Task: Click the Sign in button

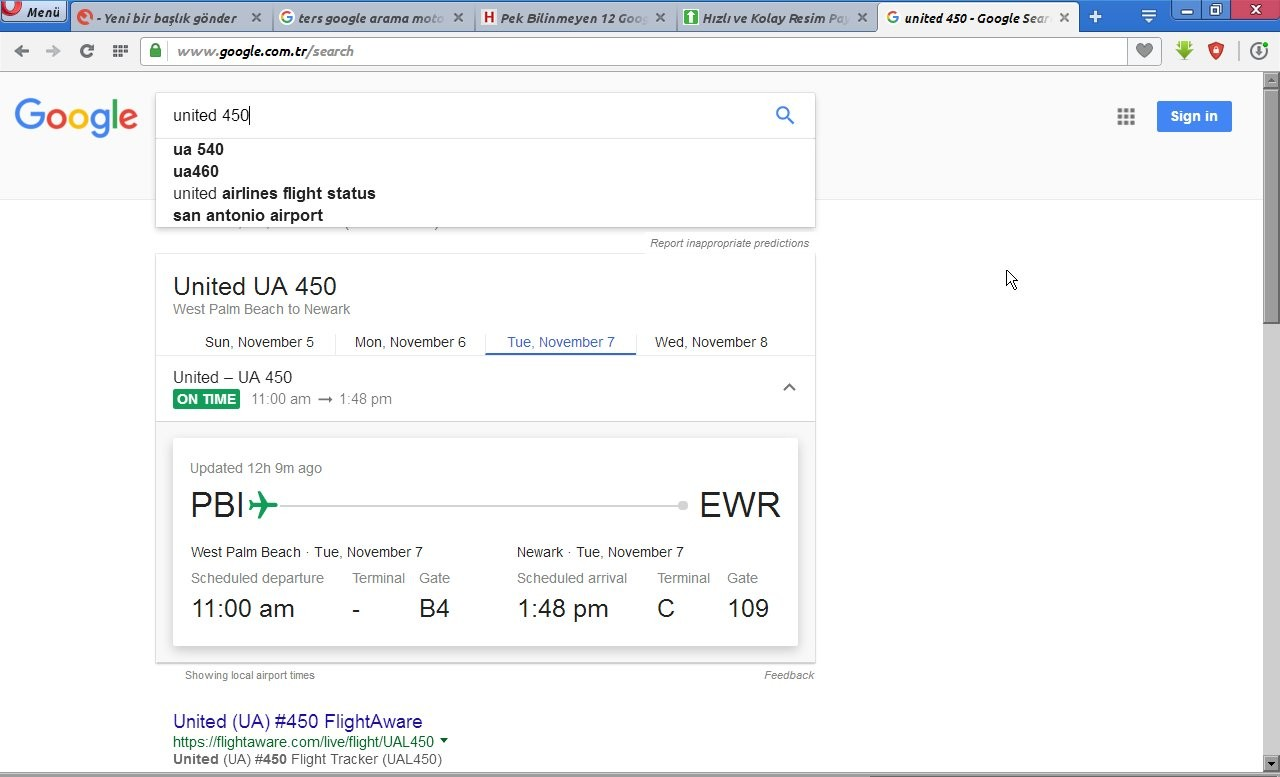Action: pos(1194,116)
